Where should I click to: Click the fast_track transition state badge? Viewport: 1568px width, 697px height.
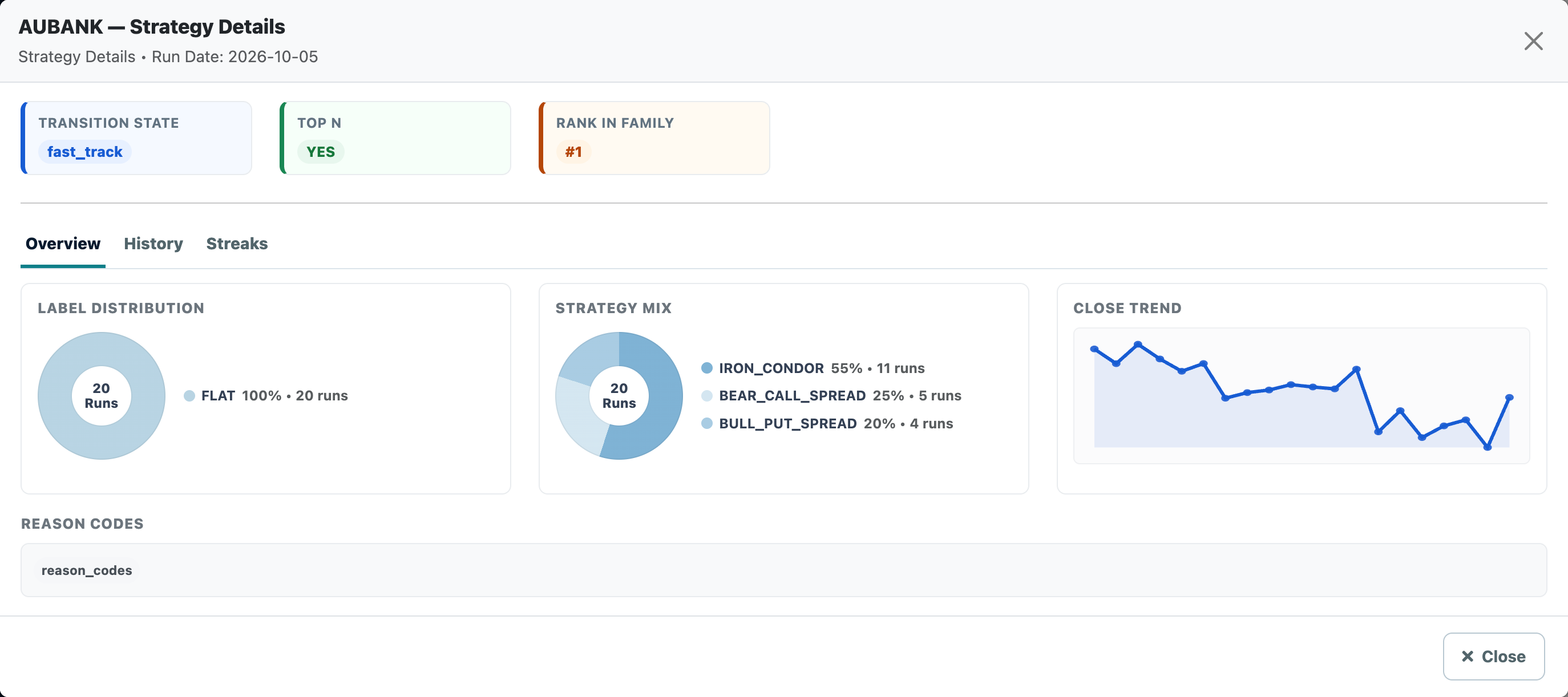(x=84, y=152)
